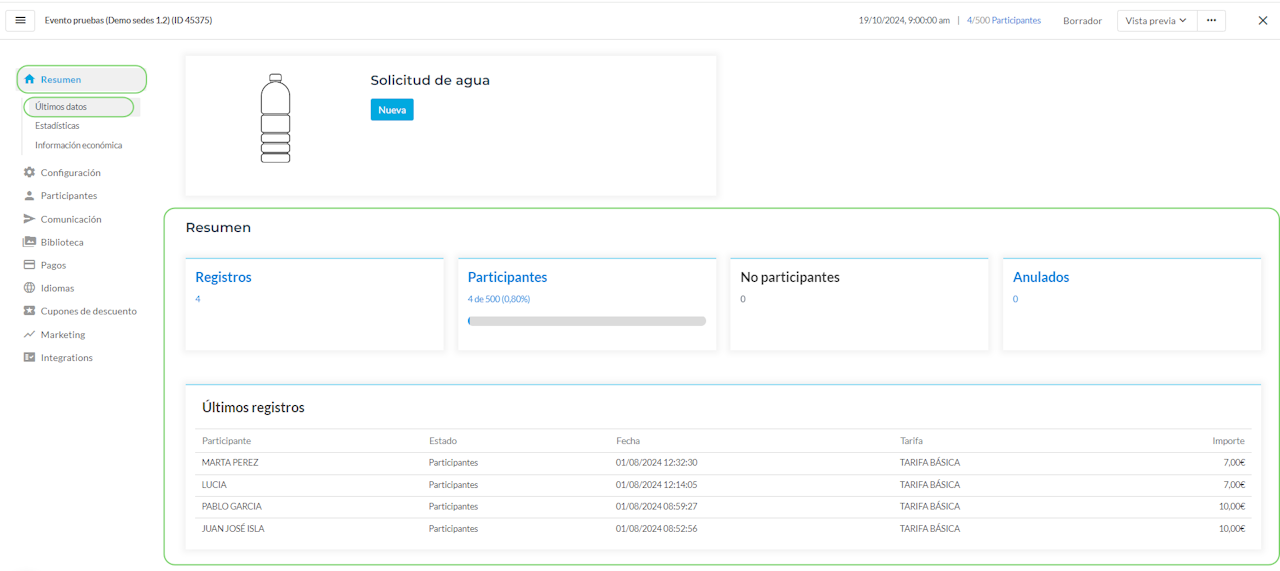Click the Pagos credit card icon
This screenshot has width=1280, height=571.
point(29,265)
